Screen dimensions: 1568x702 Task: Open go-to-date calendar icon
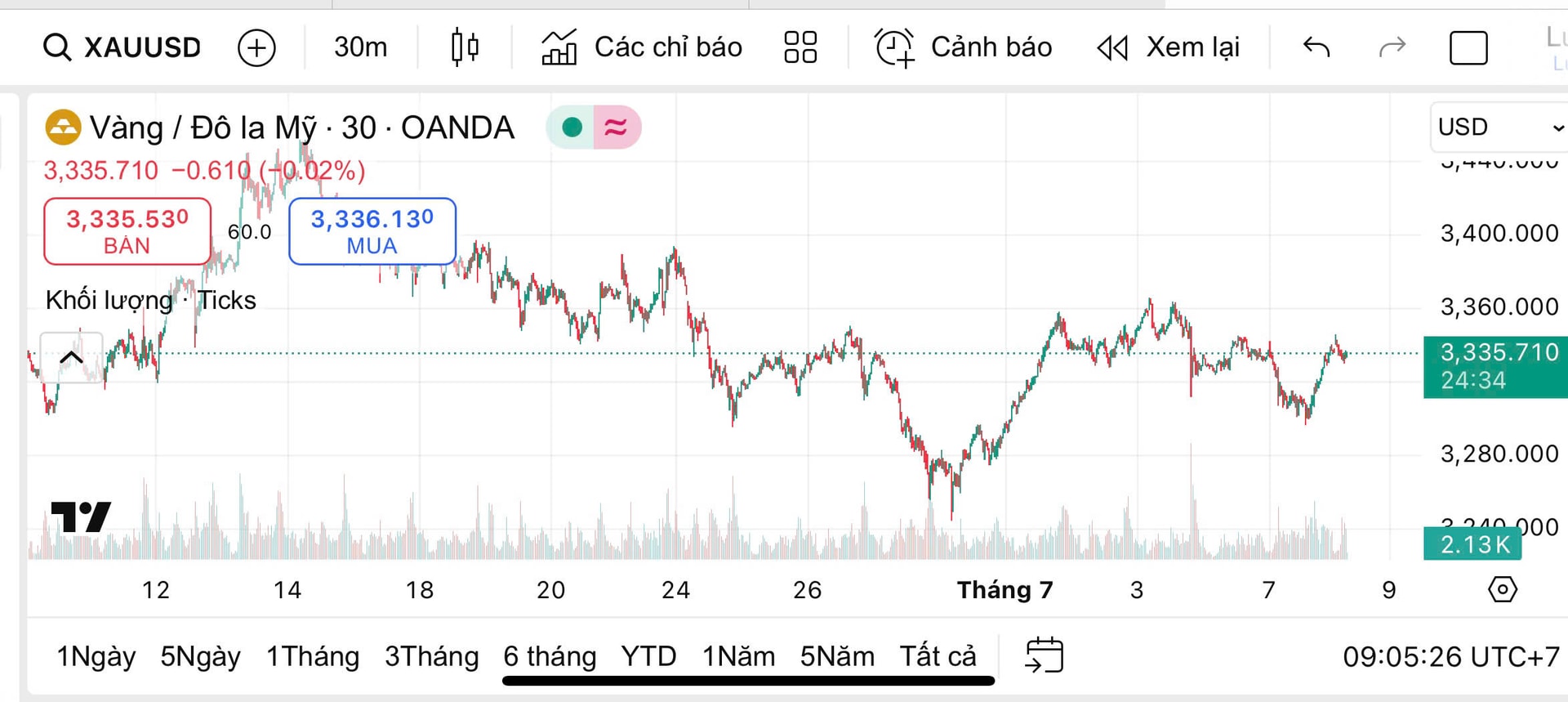pyautogui.click(x=1044, y=655)
